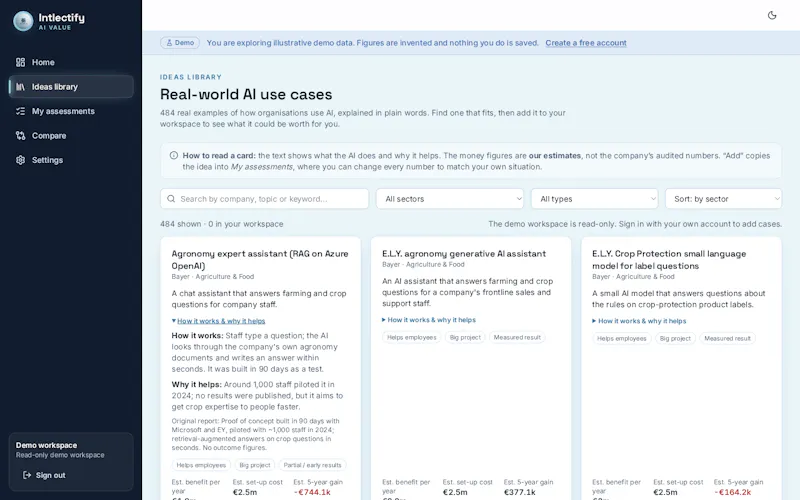800x500 pixels.
Task: Open the Compare page
Action: (x=71, y=136)
